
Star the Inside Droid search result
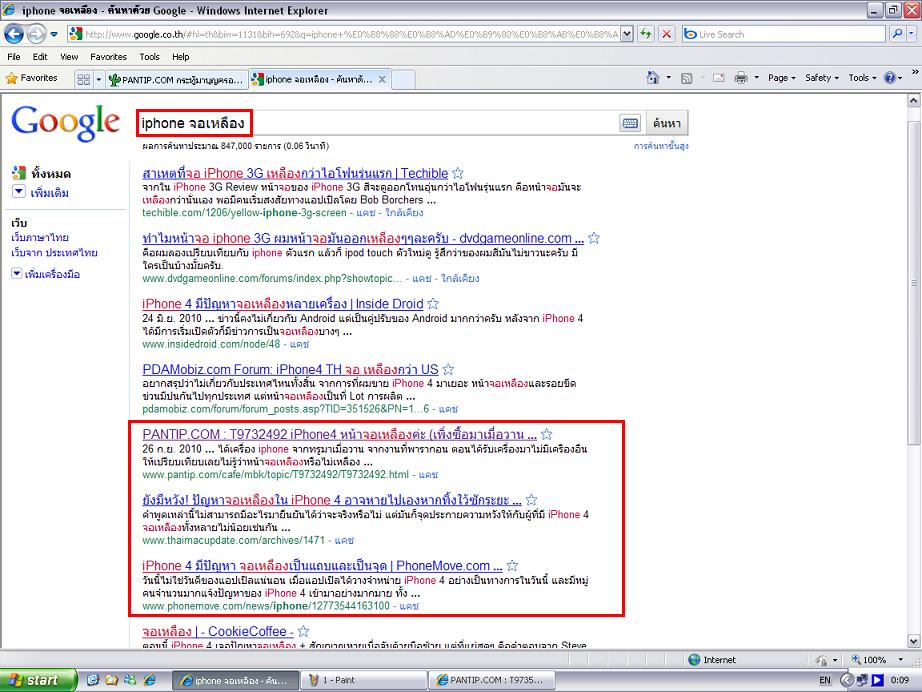(x=433, y=303)
